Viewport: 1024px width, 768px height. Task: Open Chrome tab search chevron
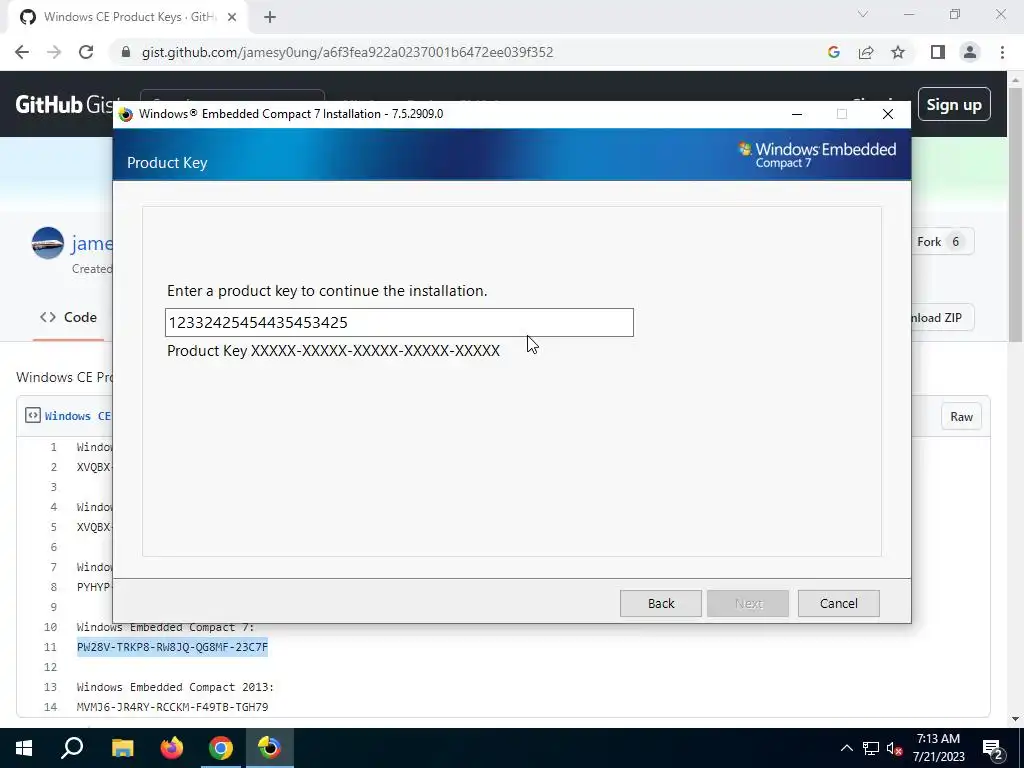863,14
